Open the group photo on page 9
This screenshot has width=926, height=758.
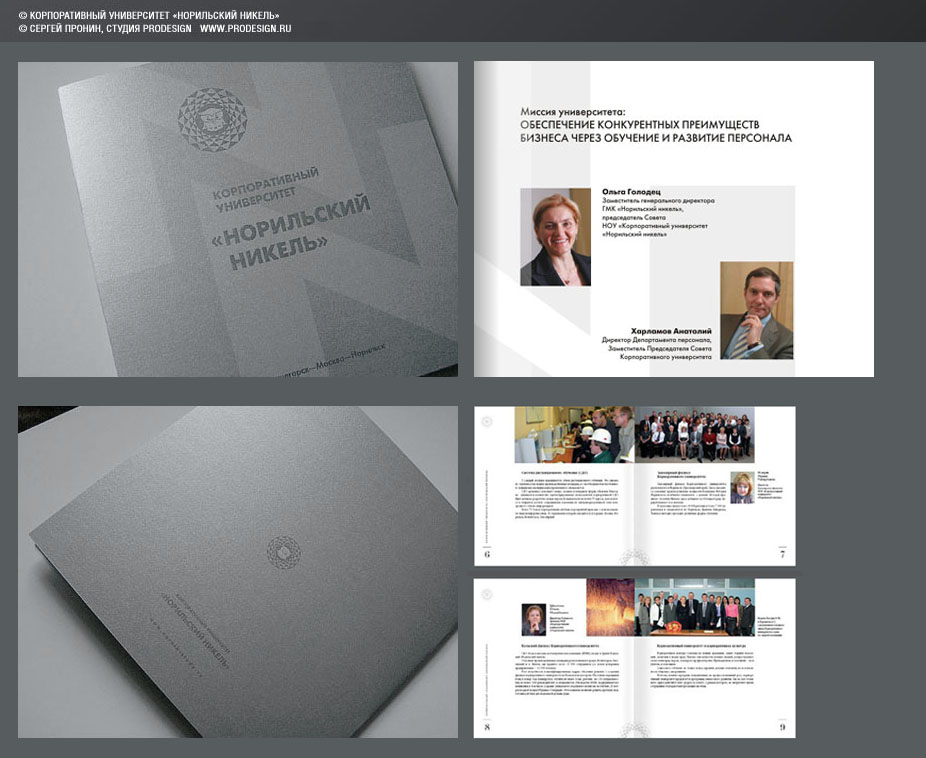pyautogui.click(x=694, y=607)
